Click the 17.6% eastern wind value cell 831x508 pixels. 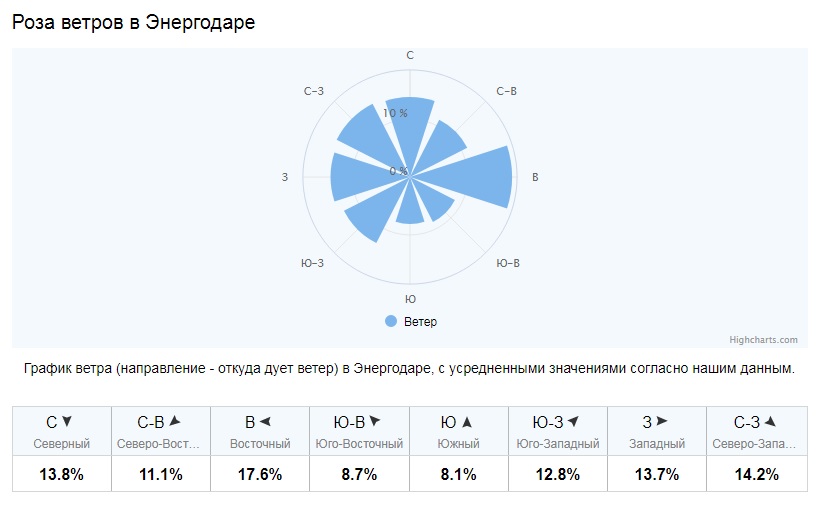[x=260, y=474]
